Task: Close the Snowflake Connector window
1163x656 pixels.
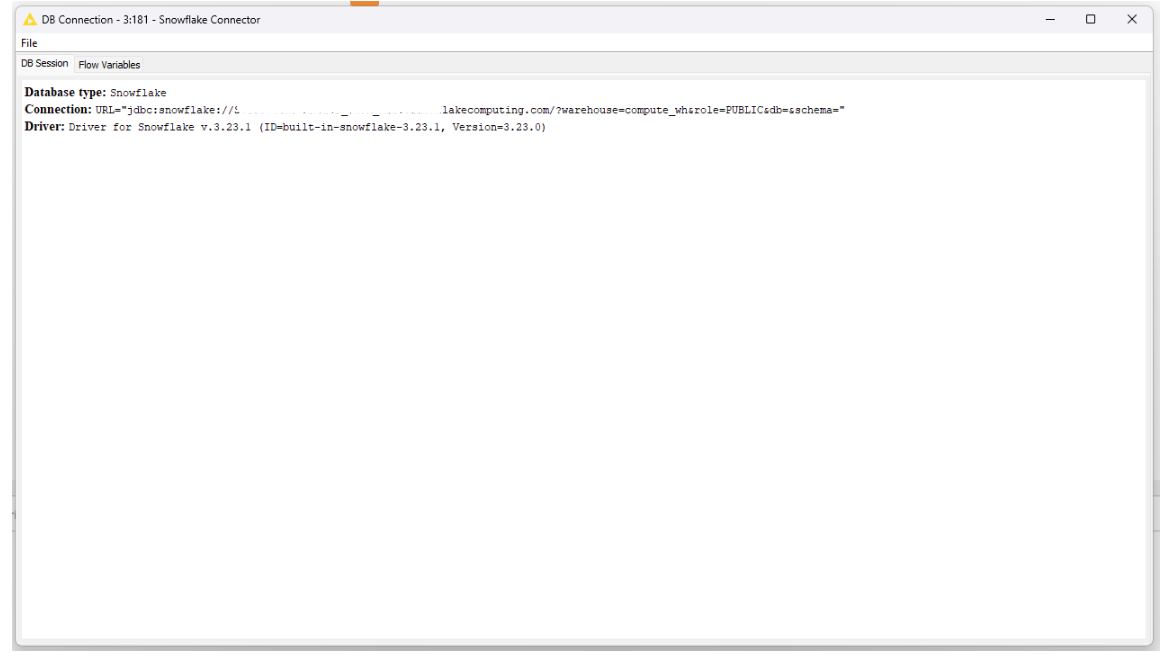Action: click(1132, 19)
